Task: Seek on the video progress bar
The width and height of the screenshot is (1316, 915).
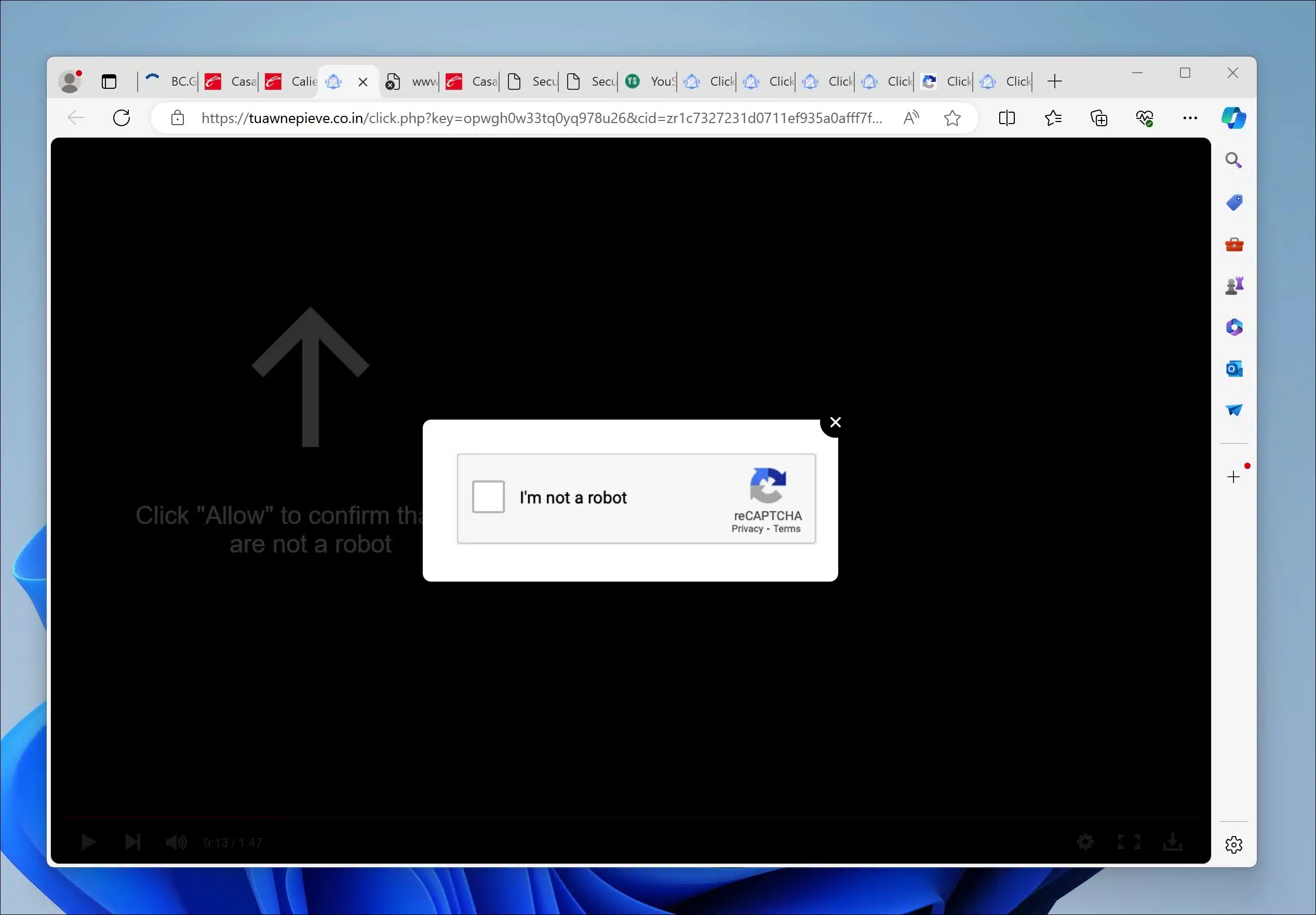Action: pos(630,816)
